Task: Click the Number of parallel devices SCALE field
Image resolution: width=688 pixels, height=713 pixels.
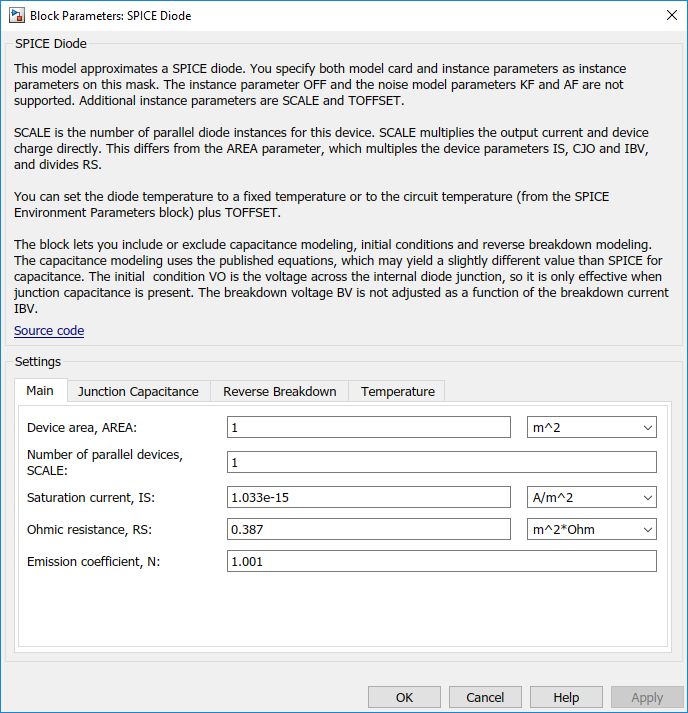Action: [x=442, y=462]
